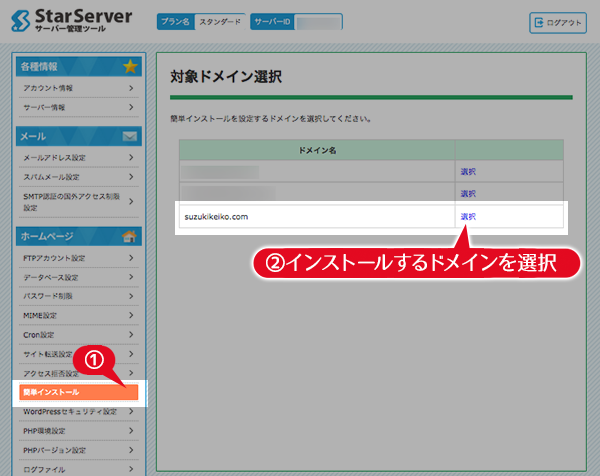Click chevron next to MIME設定
Screen dimensions: 600x476
pos(131,315)
